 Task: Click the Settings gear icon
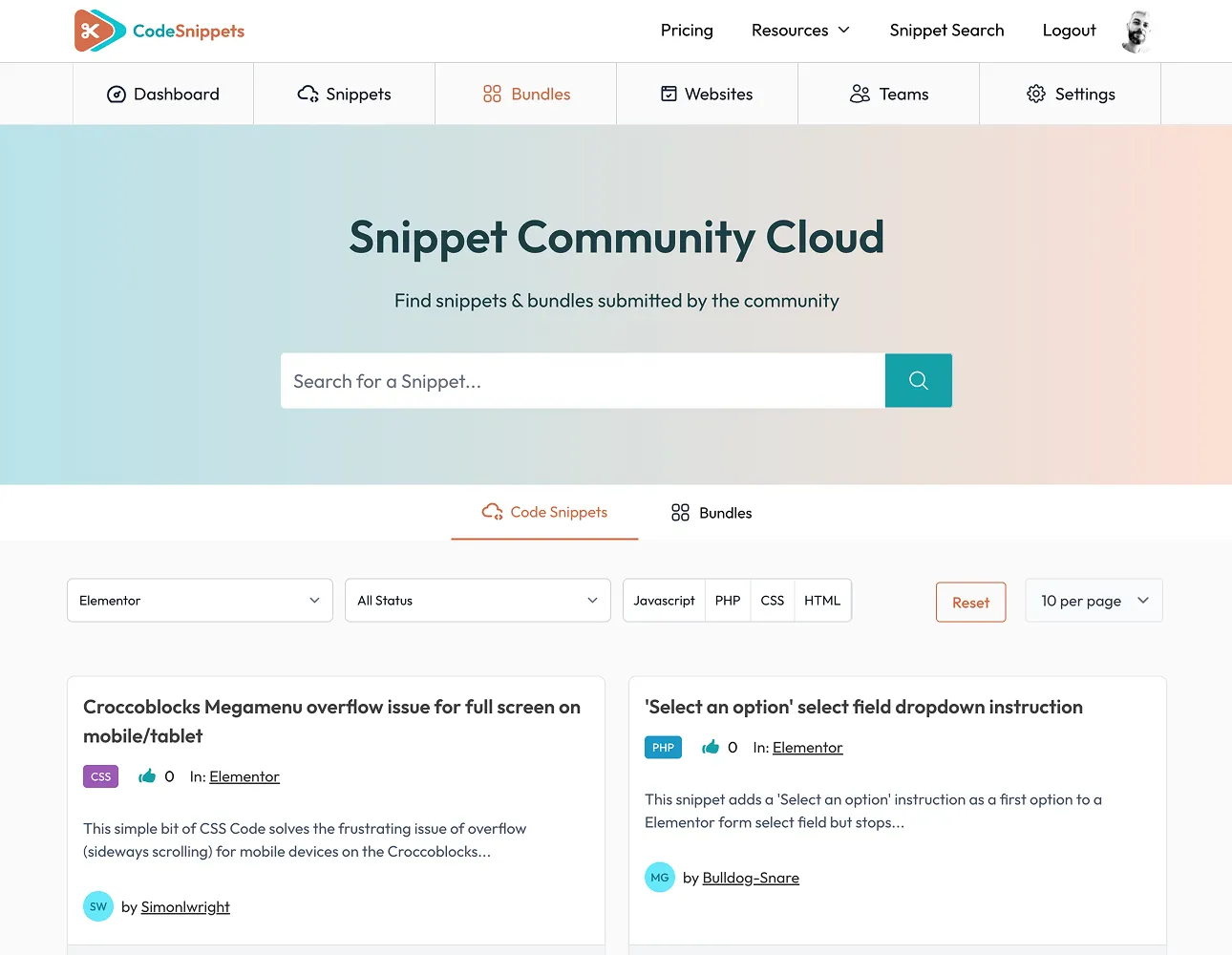[x=1036, y=94]
